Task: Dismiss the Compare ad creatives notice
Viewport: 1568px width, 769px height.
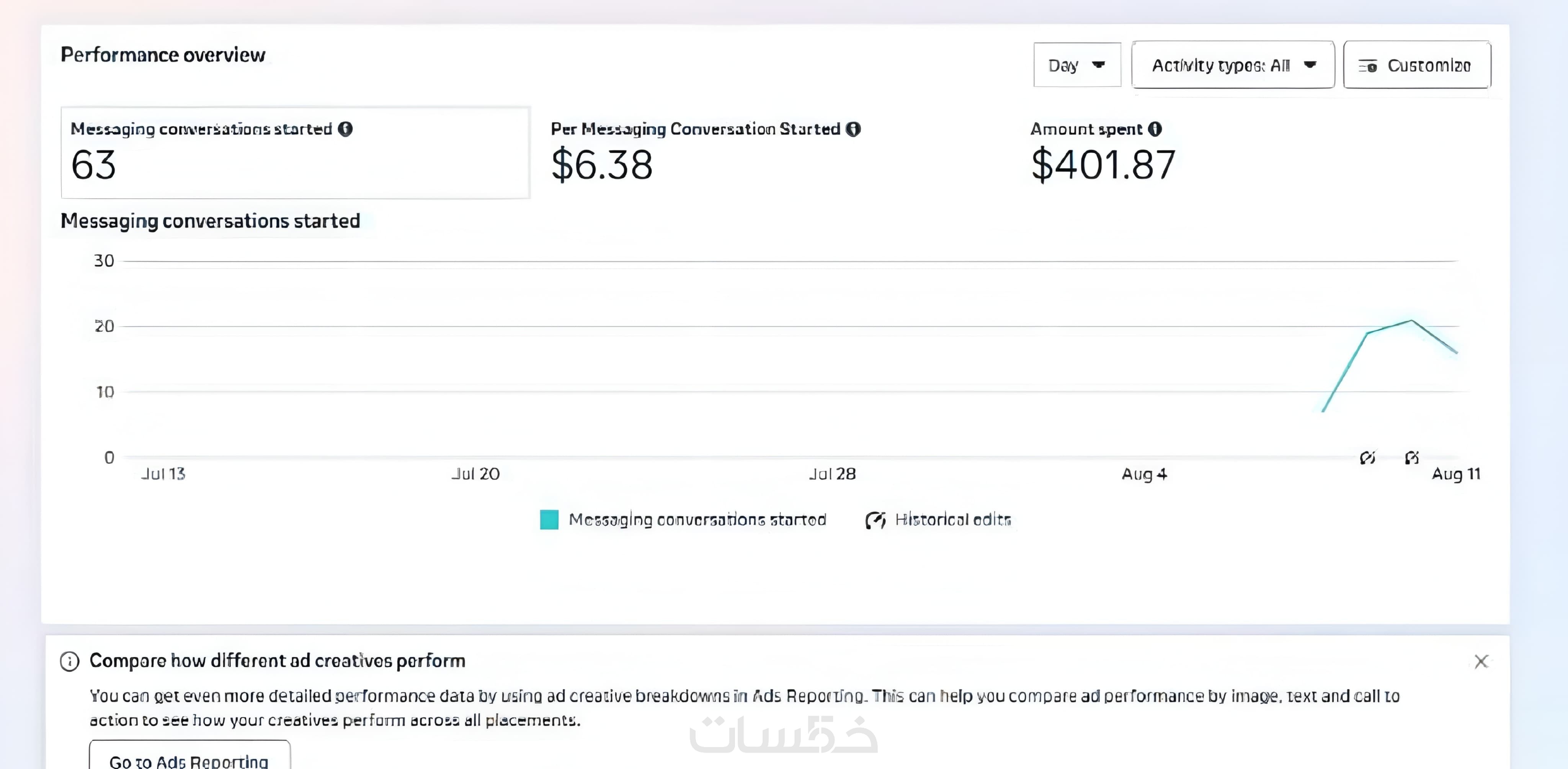Action: pyautogui.click(x=1481, y=661)
